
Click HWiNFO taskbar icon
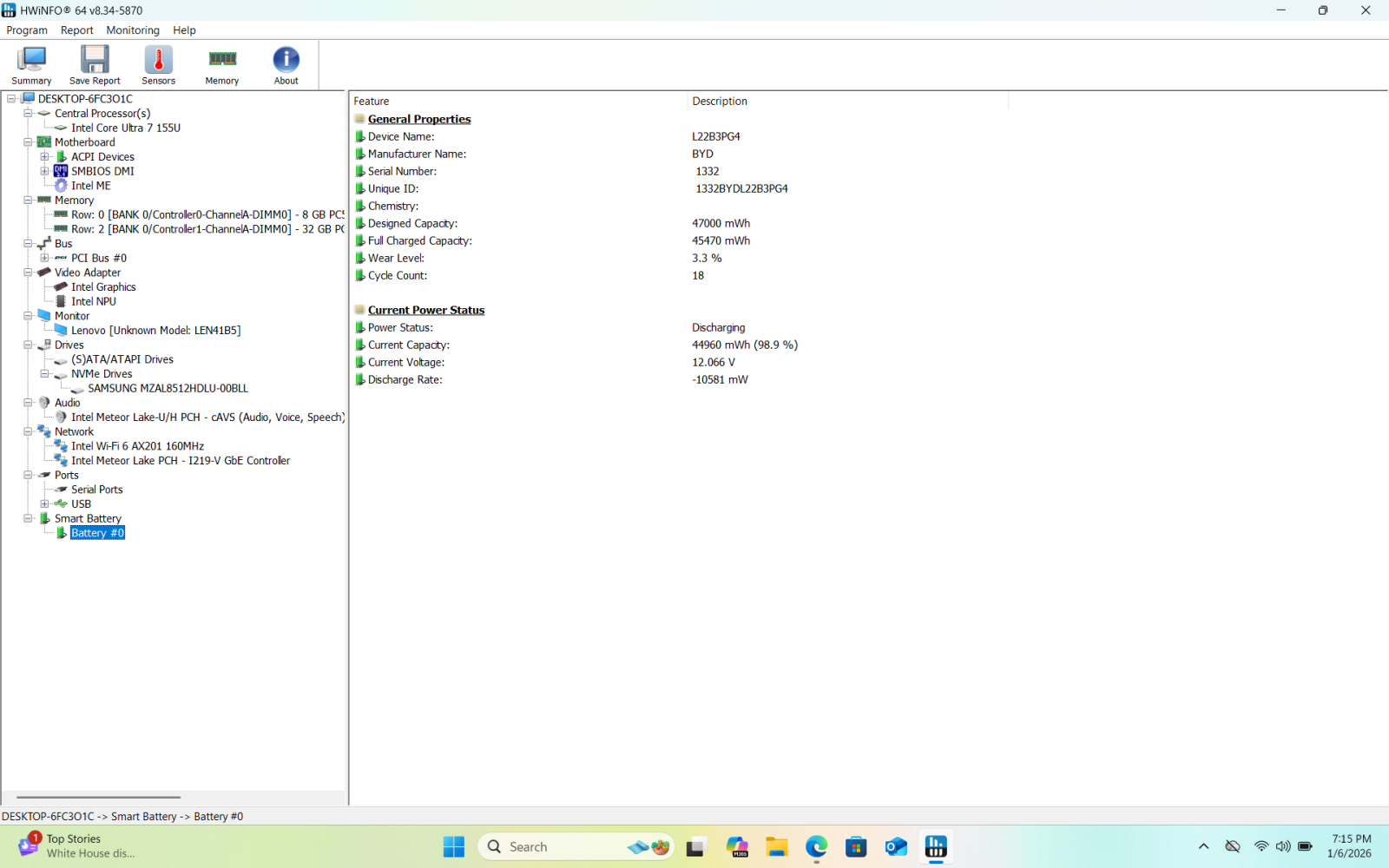coord(936,846)
